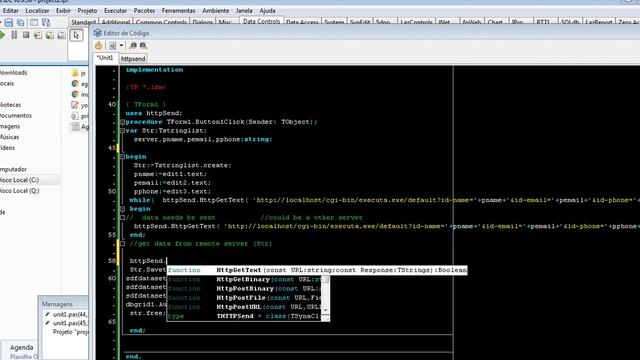Open the Pacotes menu

(144, 11)
